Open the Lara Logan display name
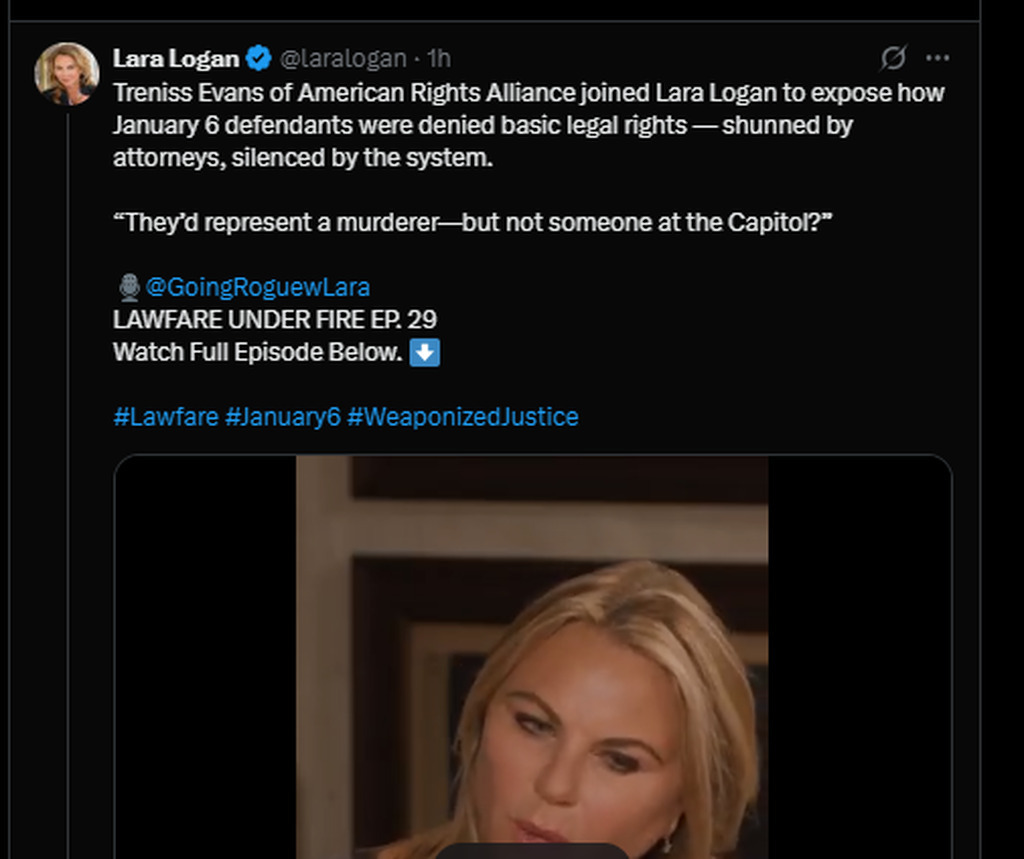The width and height of the screenshot is (1024, 859). 176,58
